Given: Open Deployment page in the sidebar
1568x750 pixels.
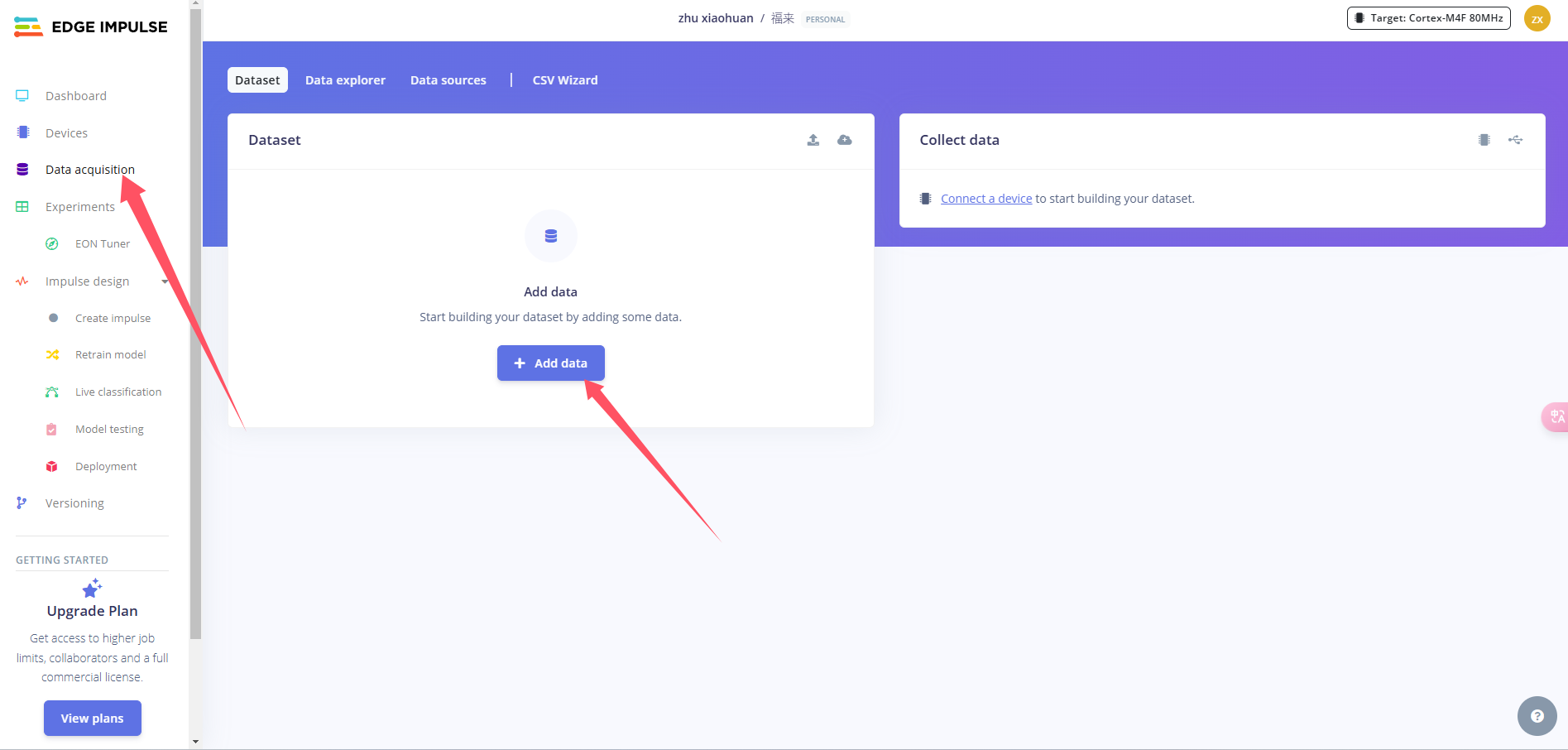Looking at the screenshot, I should click(106, 466).
